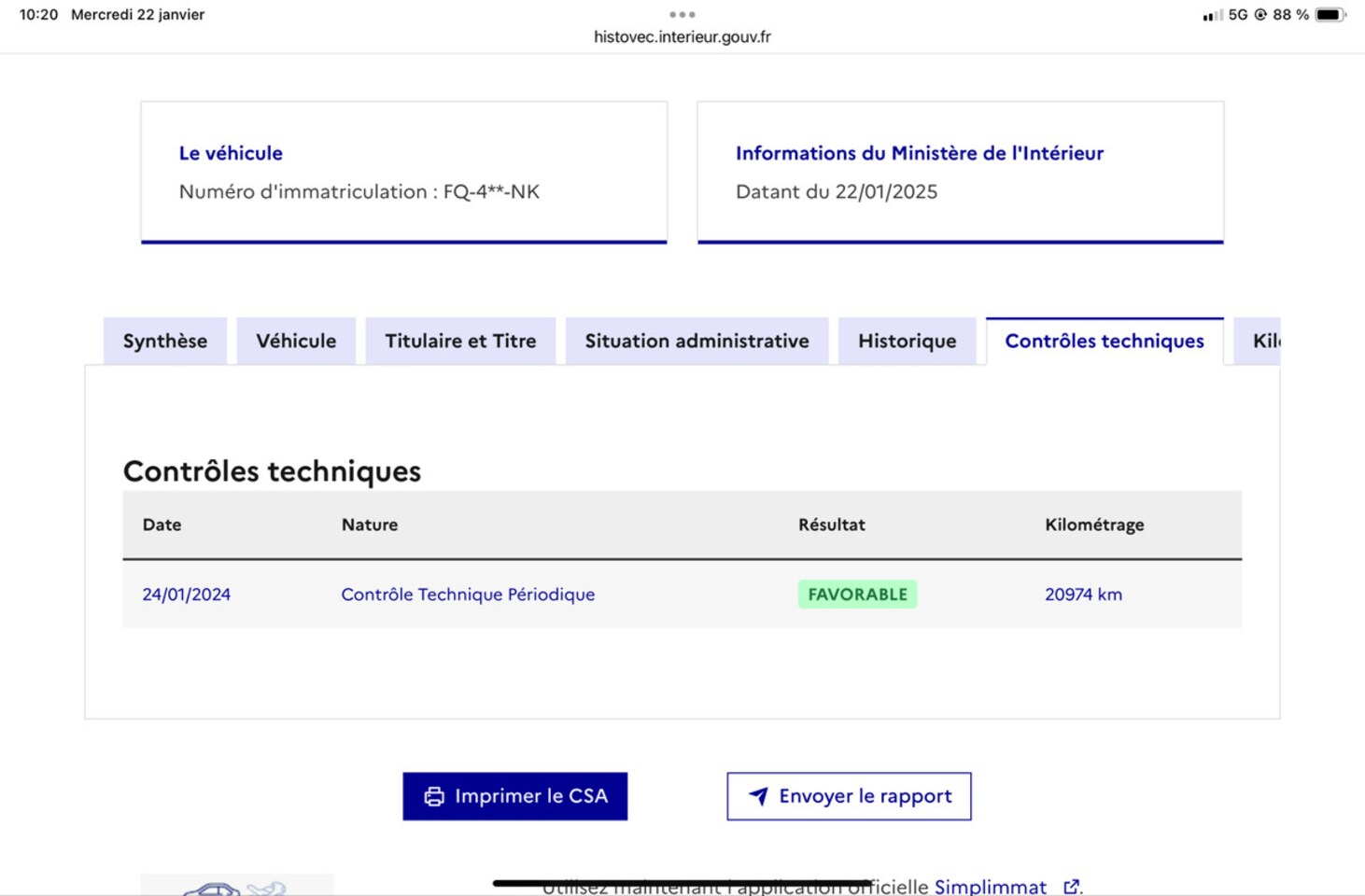Click the paper plane icon on Envoyer le rapport
1365x896 pixels.
(758, 796)
